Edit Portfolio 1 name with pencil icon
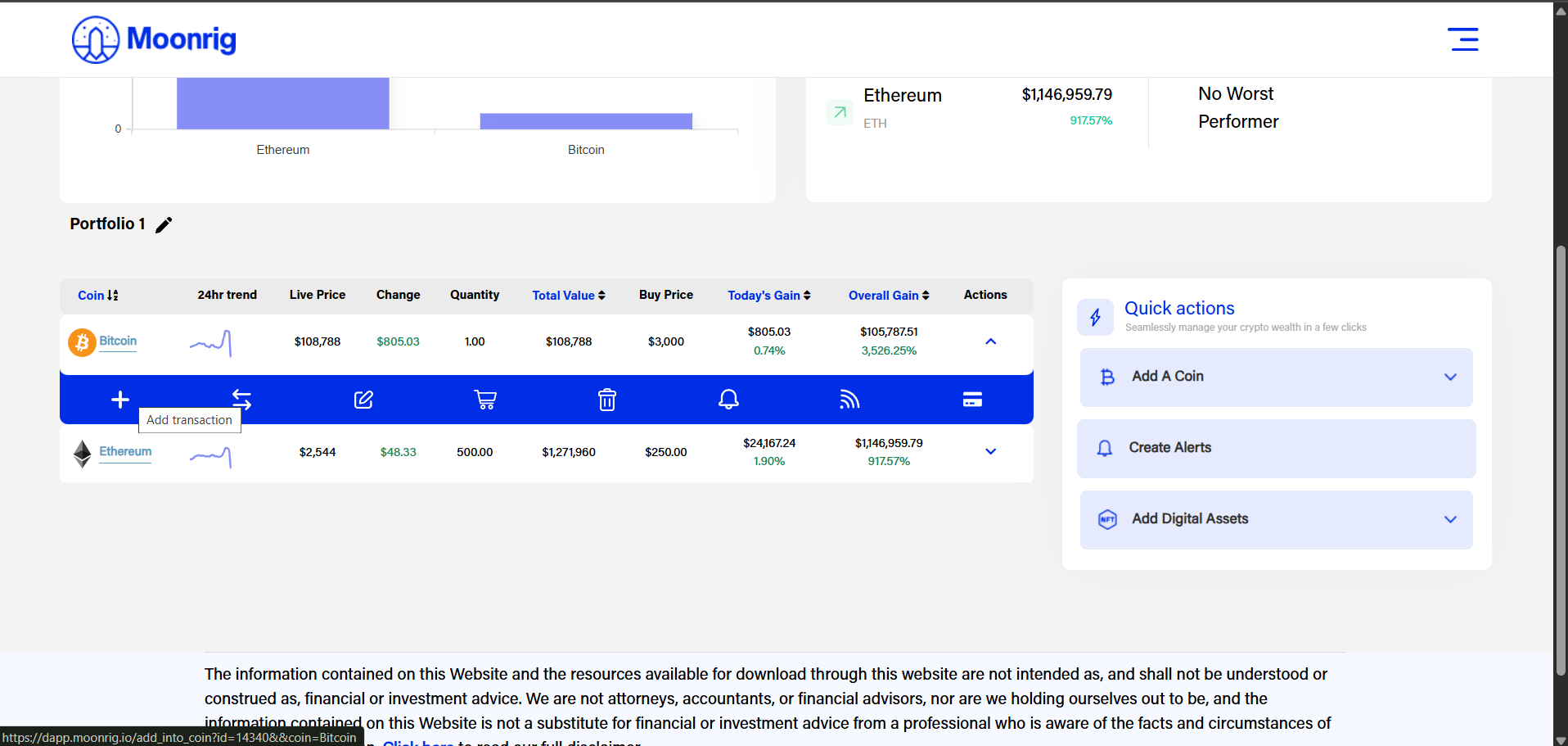This screenshot has height=746, width=1568. 164,224
